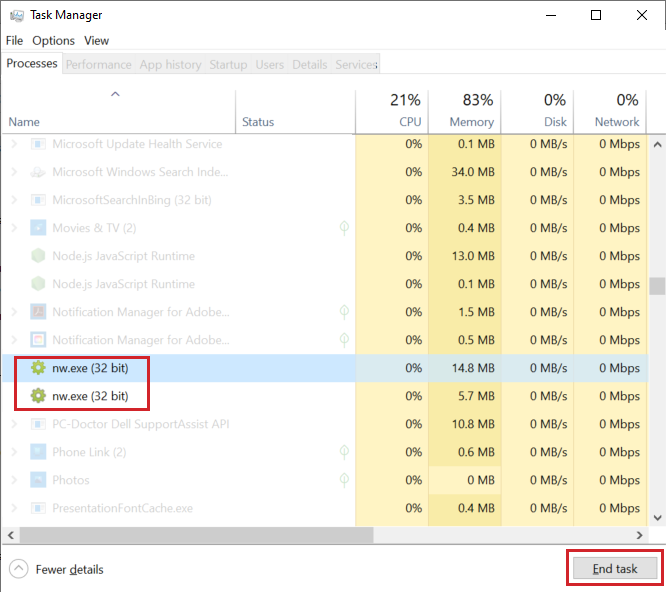Click icon of Node.js process using 13.0 MB
Viewport: 666px width, 592px height.
click(38, 256)
